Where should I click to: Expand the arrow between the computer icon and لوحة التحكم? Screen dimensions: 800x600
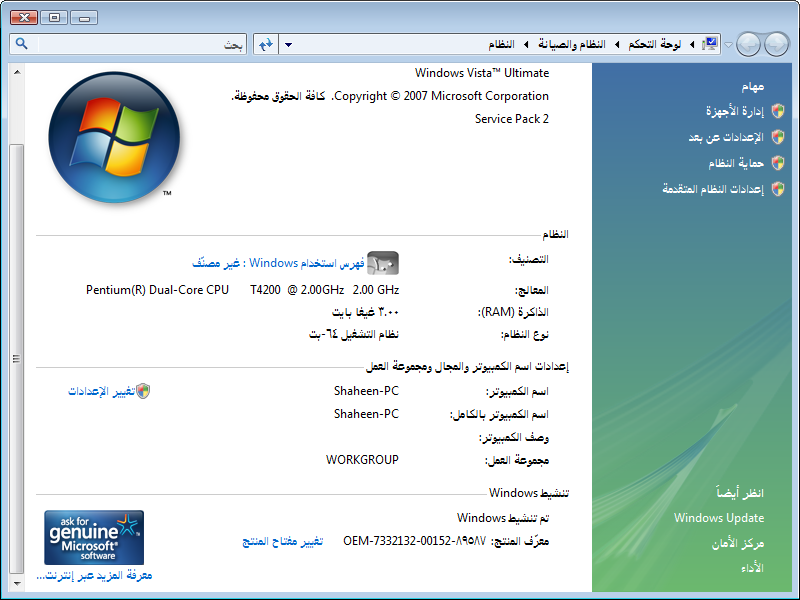692,44
